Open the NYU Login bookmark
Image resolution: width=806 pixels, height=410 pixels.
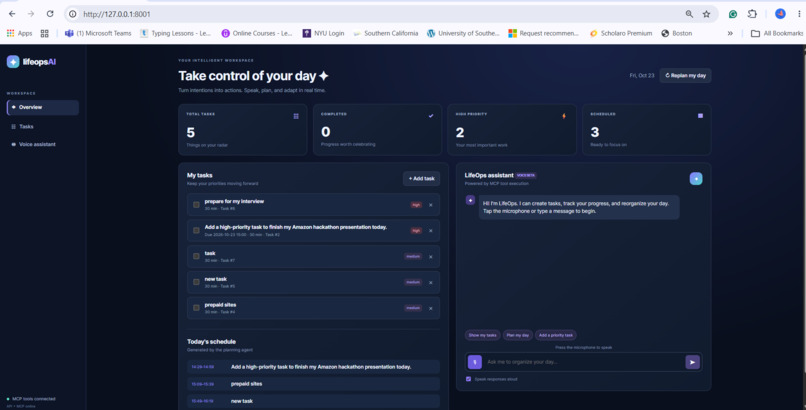pyautogui.click(x=323, y=33)
